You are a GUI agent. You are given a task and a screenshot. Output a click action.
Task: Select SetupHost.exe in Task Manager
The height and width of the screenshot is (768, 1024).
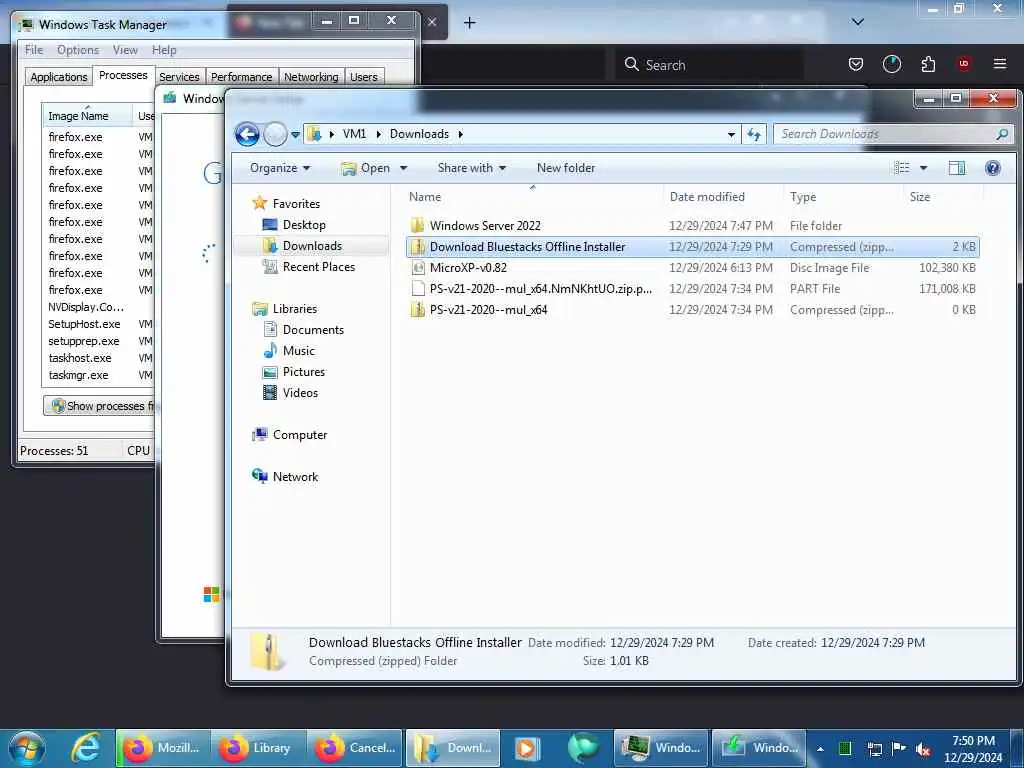[98, 324]
